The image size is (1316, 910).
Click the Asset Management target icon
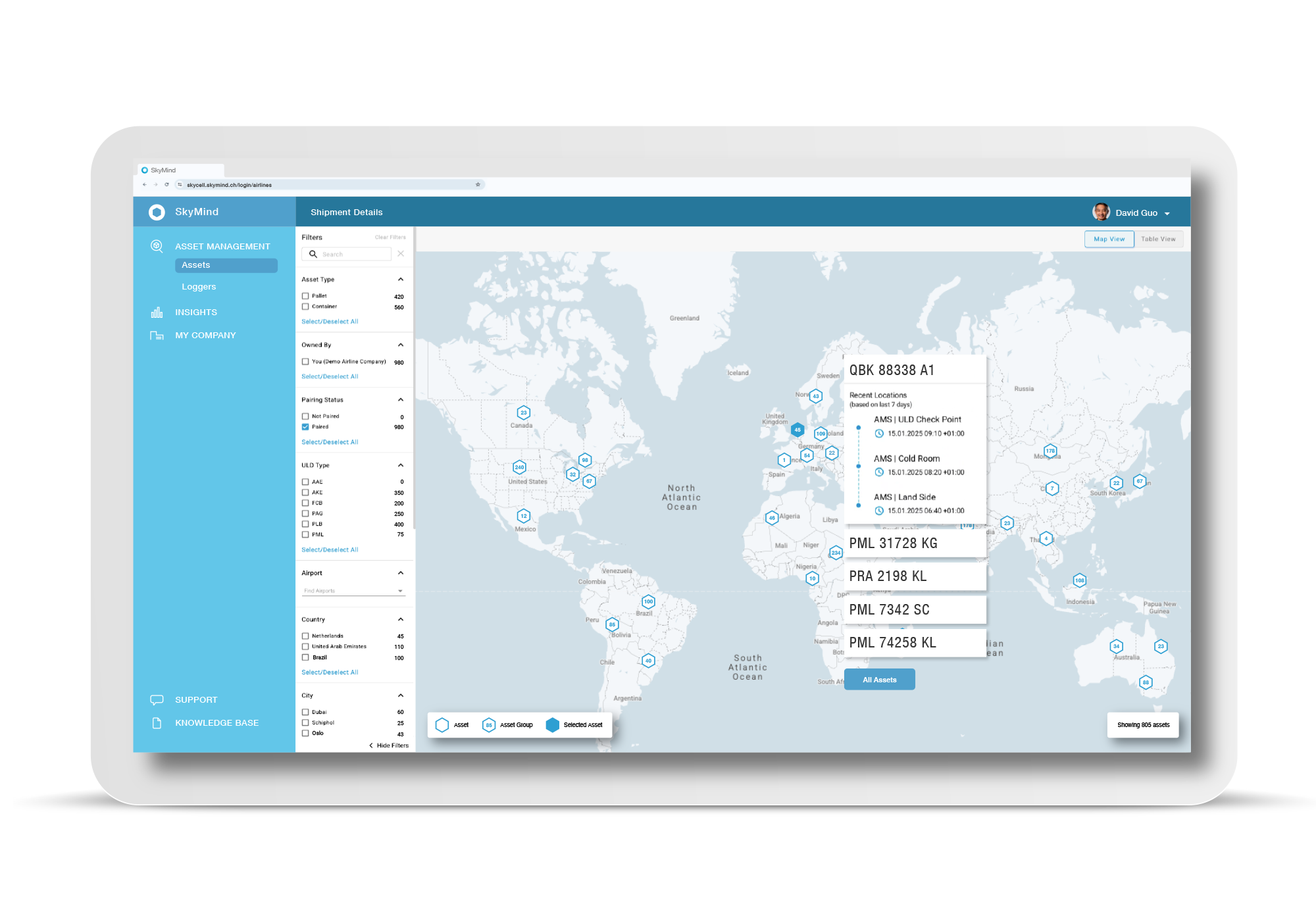[157, 246]
